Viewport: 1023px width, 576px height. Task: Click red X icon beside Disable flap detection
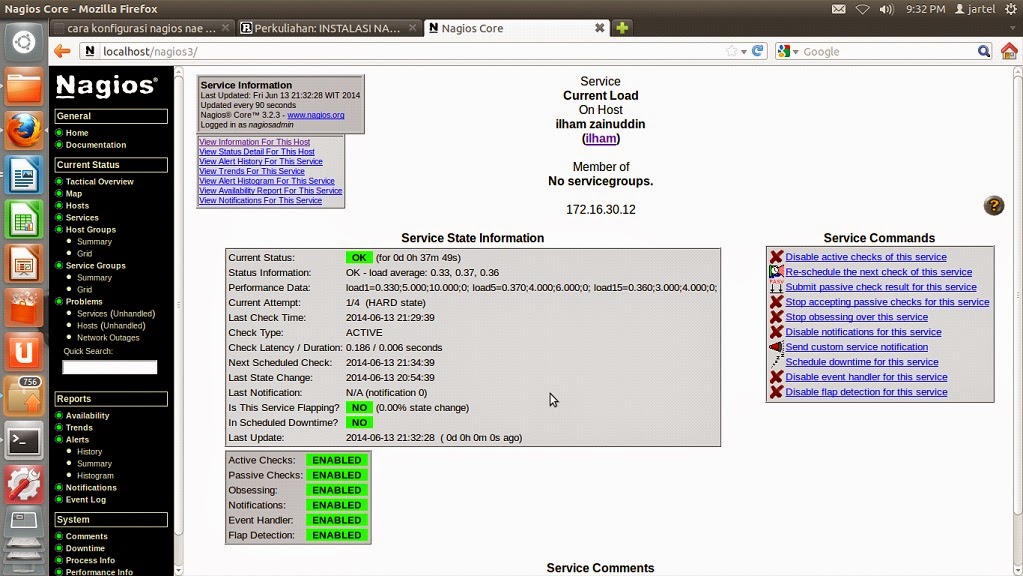776,392
